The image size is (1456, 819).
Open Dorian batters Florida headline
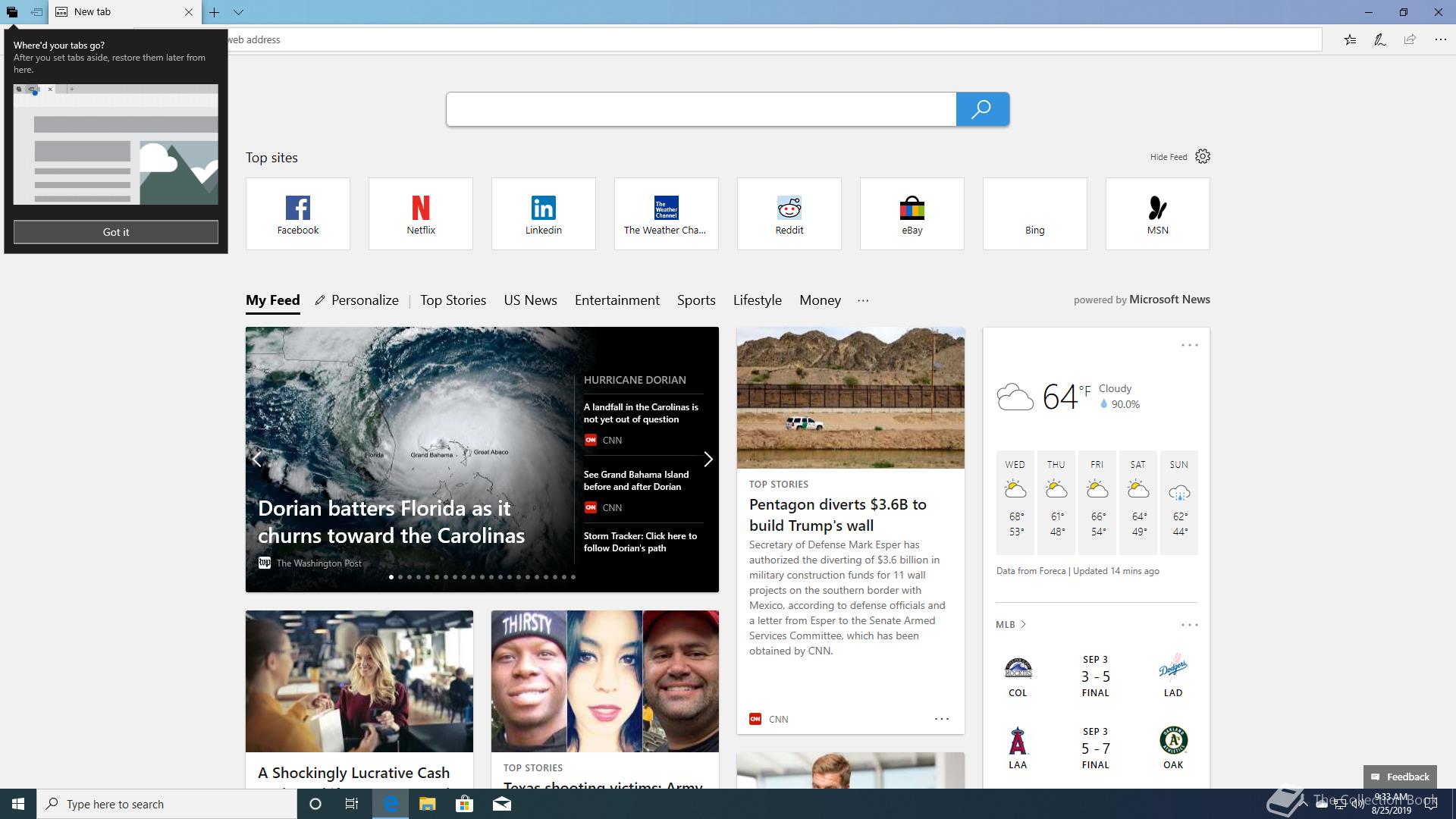[391, 522]
